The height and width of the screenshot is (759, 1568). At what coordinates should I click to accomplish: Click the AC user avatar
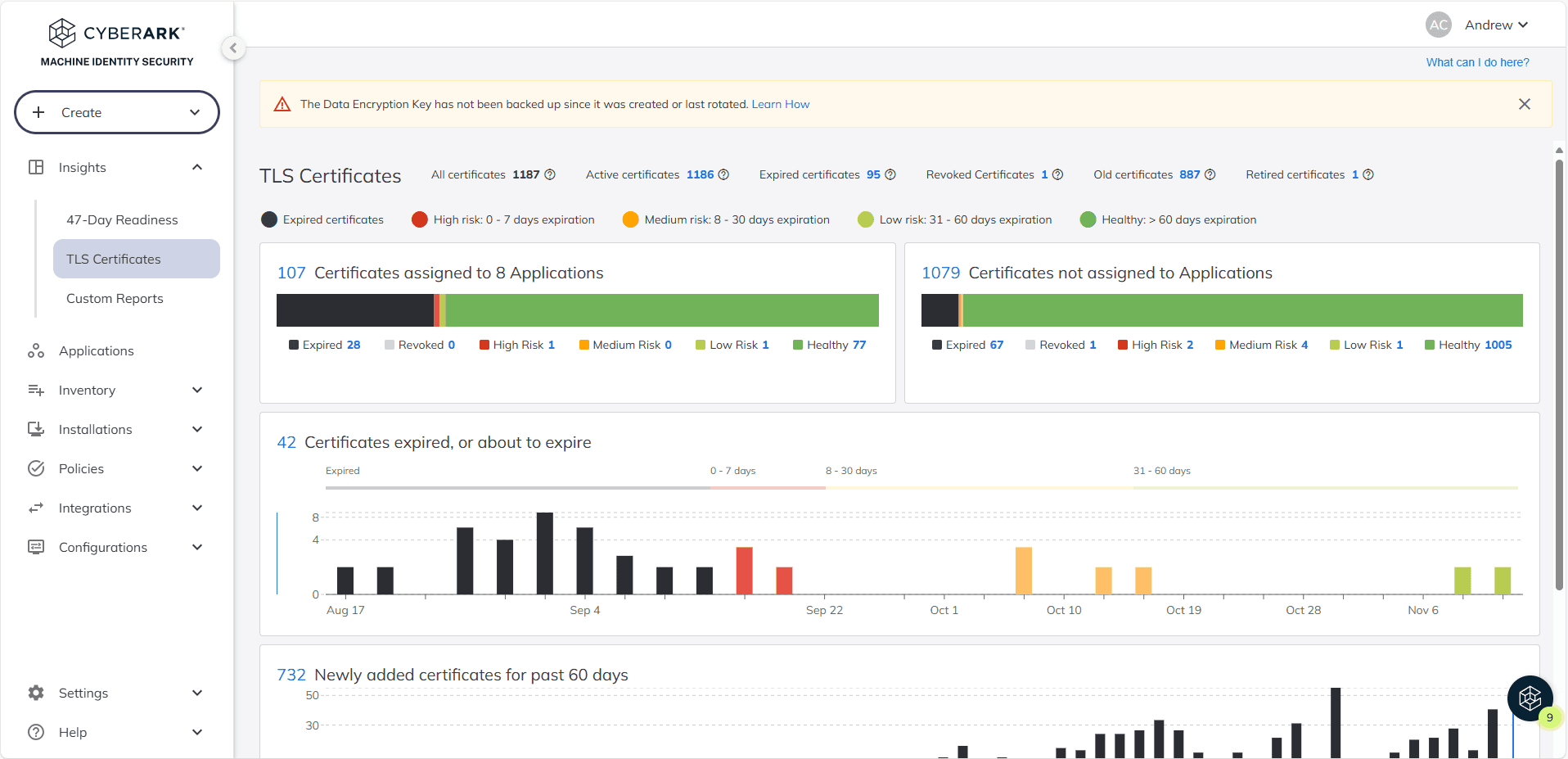click(x=1438, y=25)
